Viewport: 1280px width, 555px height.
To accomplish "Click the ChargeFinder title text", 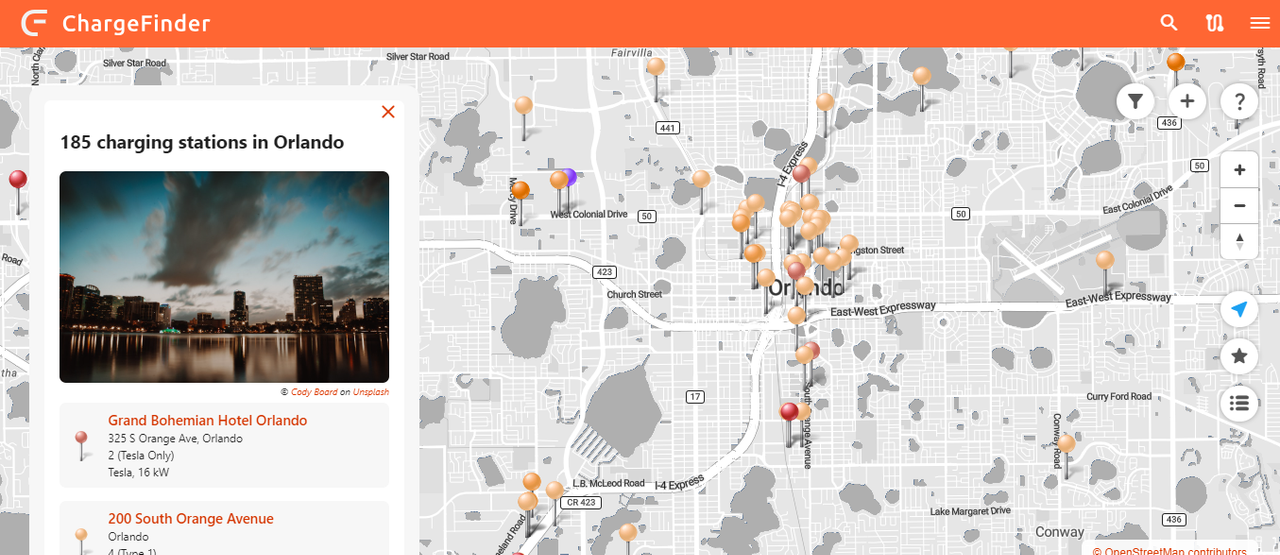I will pyautogui.click(x=136, y=23).
